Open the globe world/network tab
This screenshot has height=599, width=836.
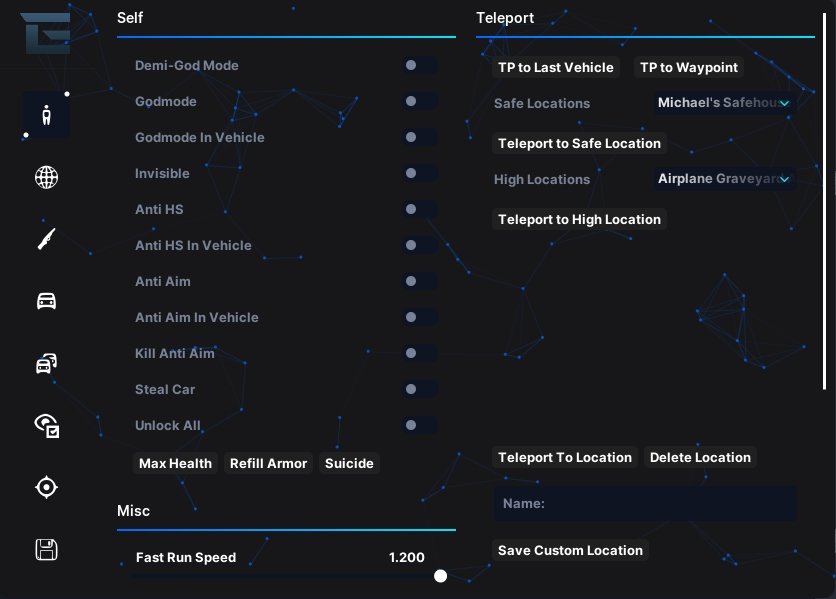point(46,177)
